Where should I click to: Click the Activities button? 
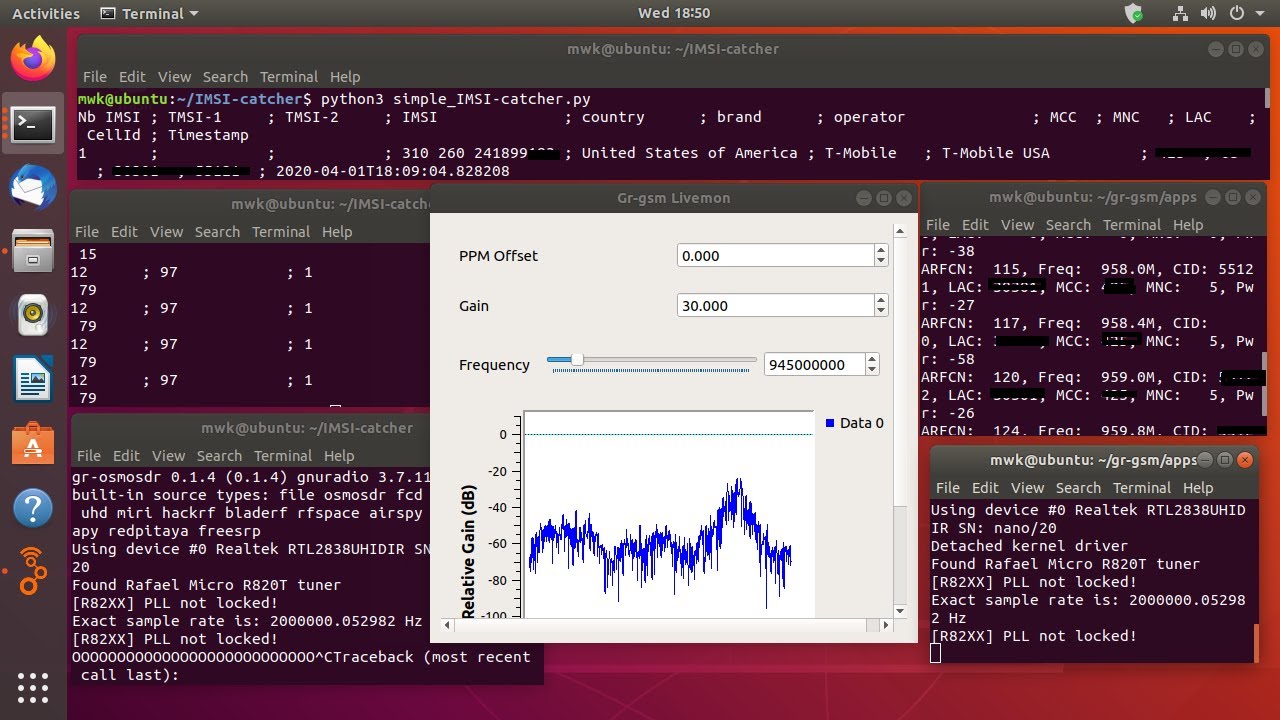45,13
